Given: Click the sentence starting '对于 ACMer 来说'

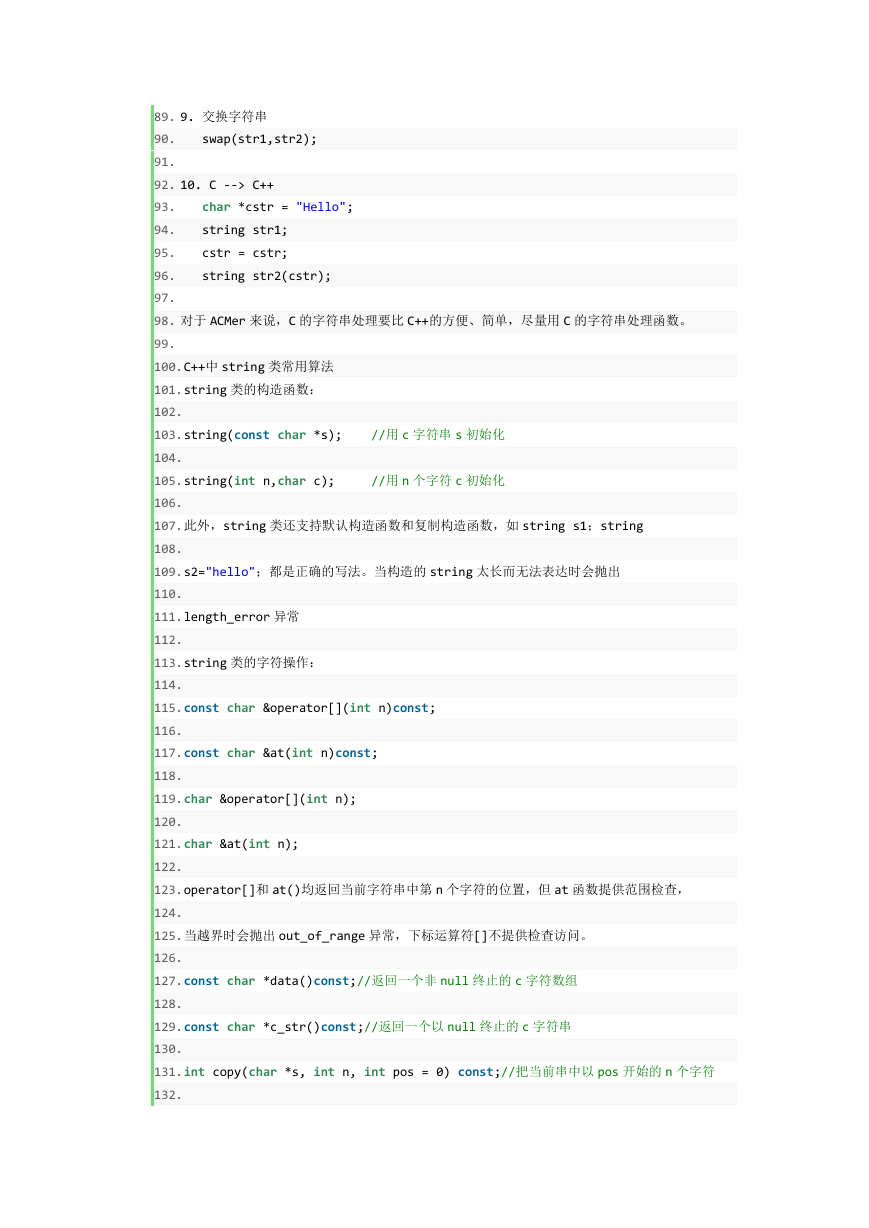Looking at the screenshot, I should [x=435, y=321].
